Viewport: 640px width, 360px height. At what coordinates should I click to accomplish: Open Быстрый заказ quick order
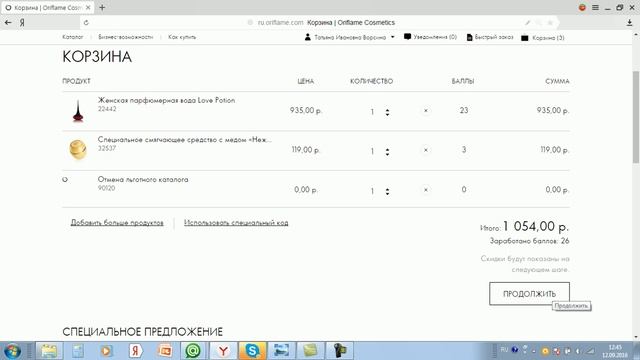pos(490,37)
